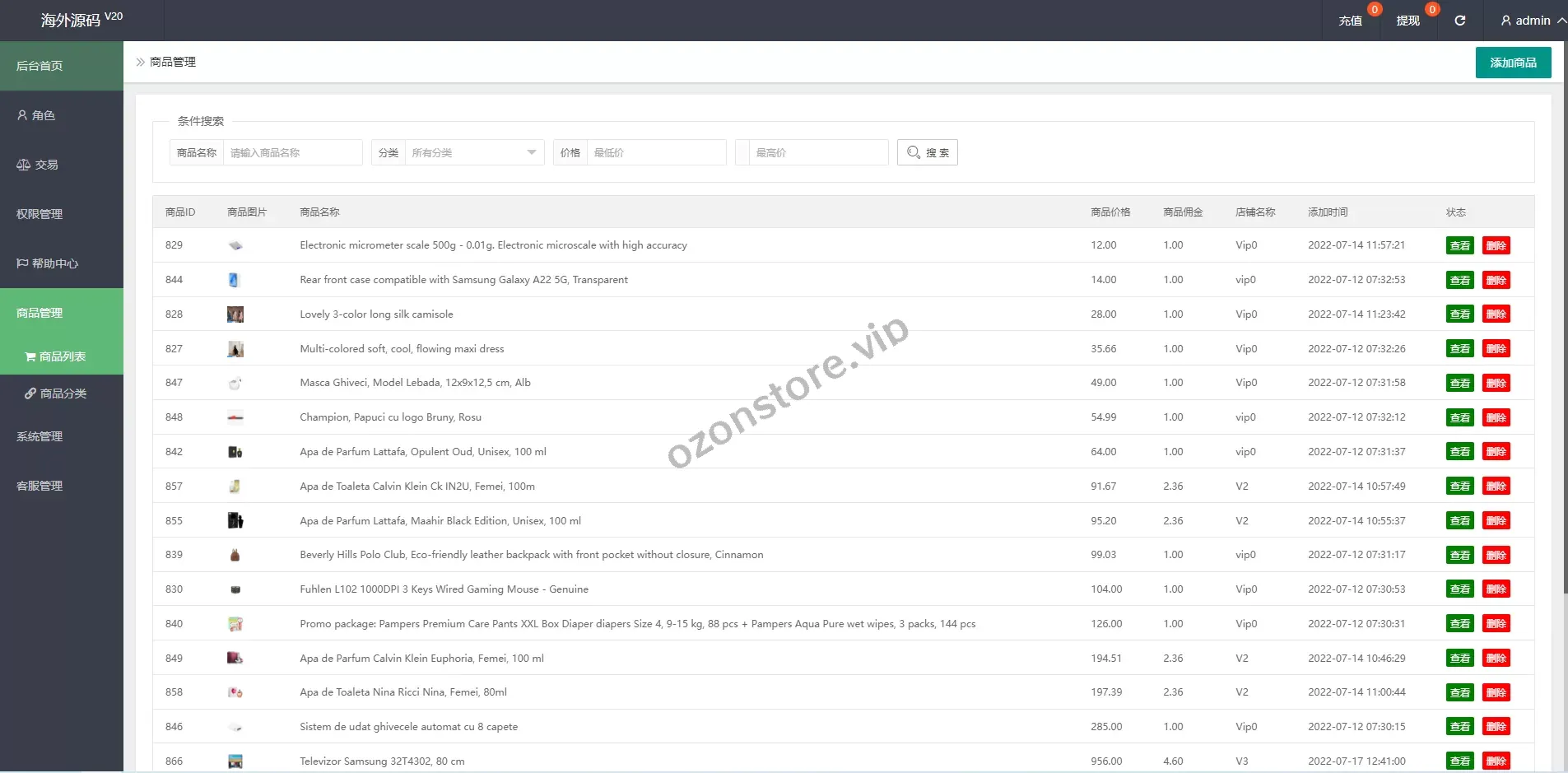Click the 搜索 search button

point(927,152)
